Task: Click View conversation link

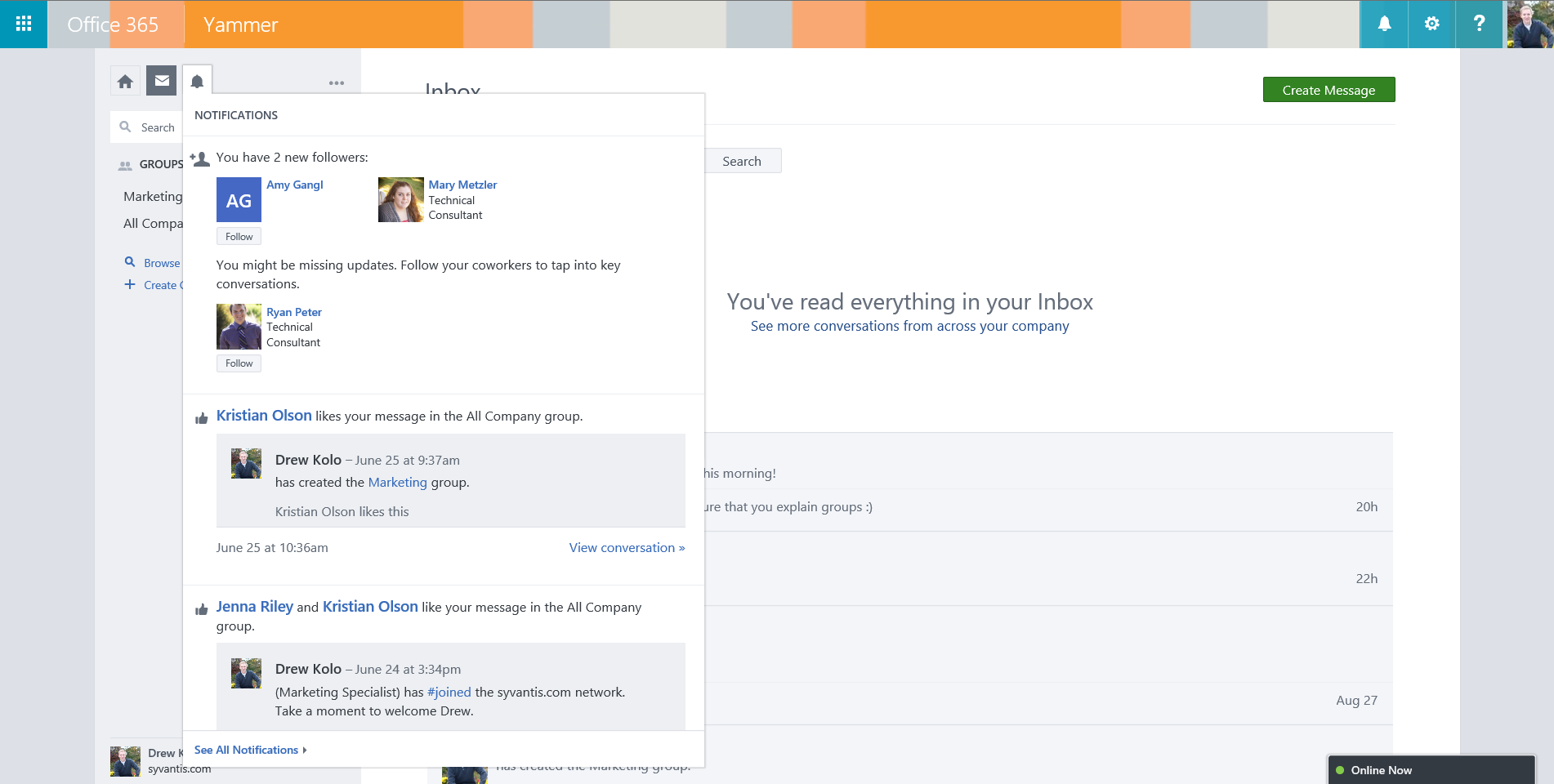Action: (627, 547)
